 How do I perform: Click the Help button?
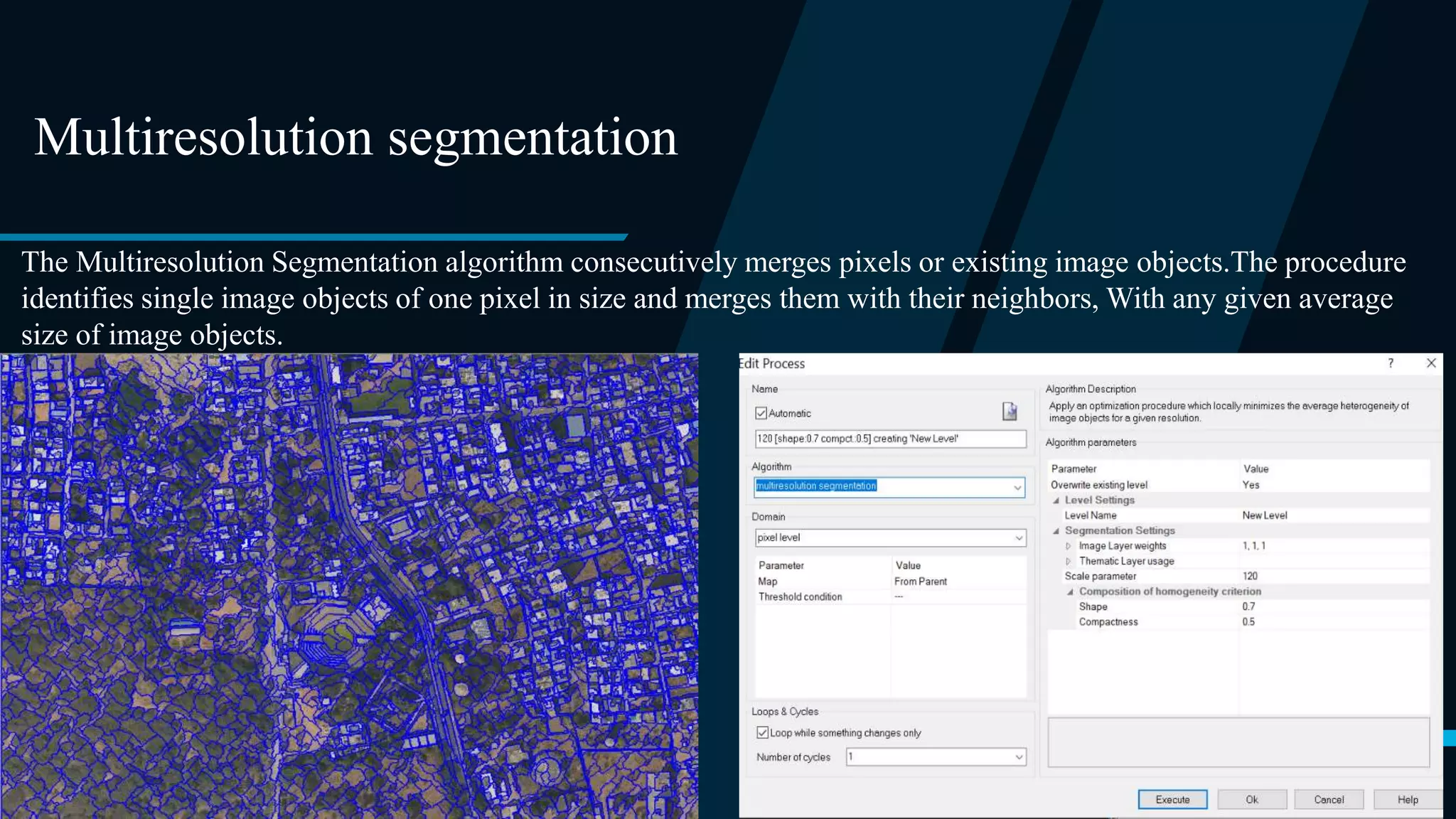point(1408,799)
